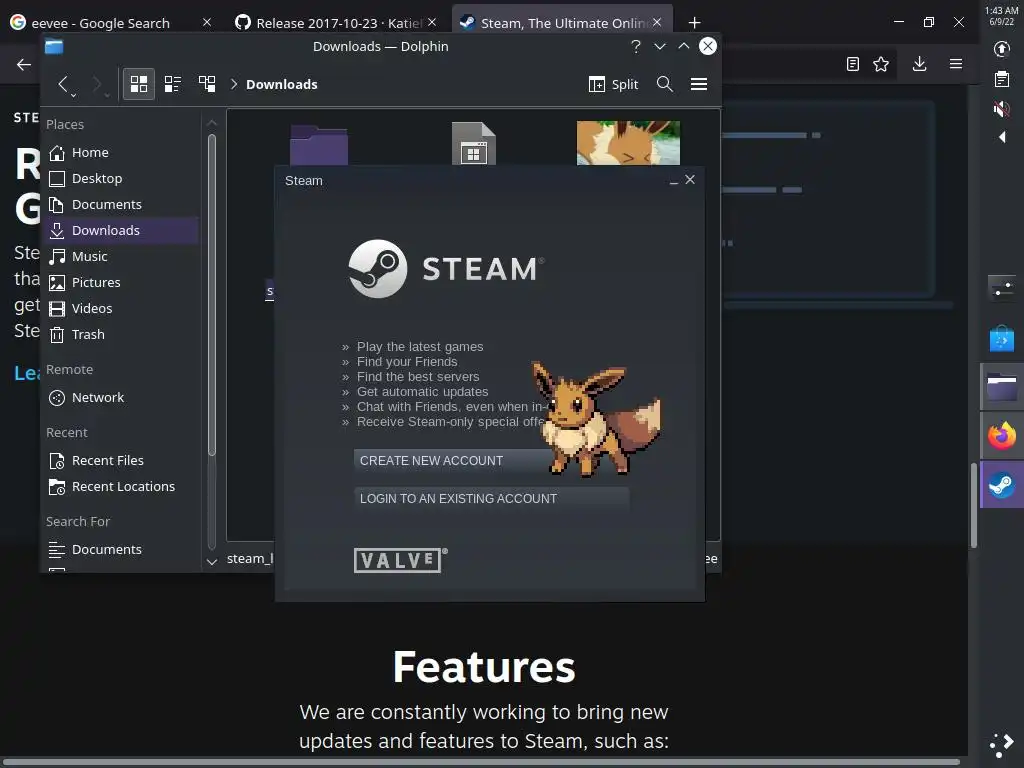Viewport: 1024px width, 768px height.
Task: Open the application launcher icon
Action: [x=1002, y=745]
